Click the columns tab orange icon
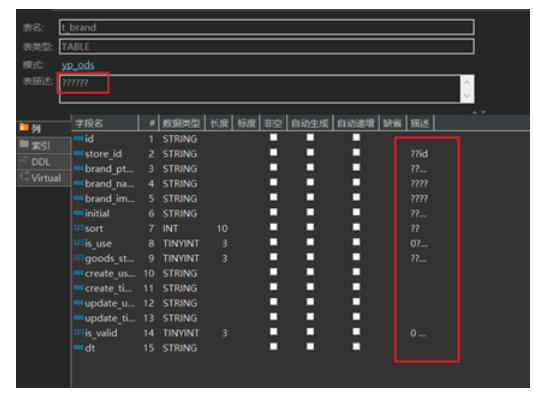533x395 pixels. pyautogui.click(x=24, y=127)
